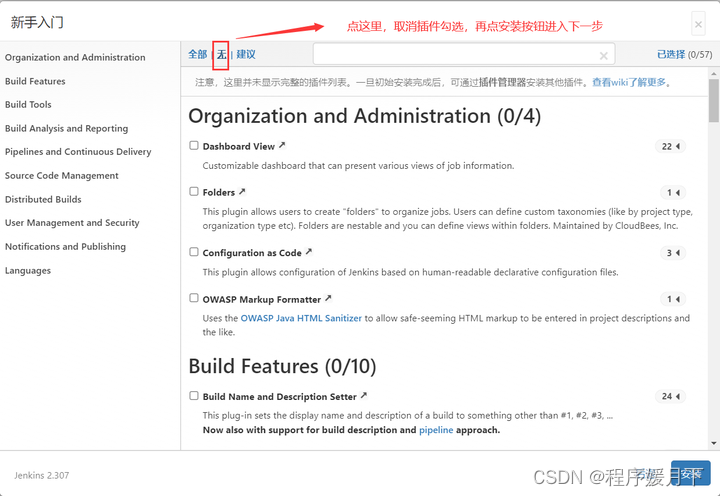Open Dashboard View external link icon
The height and width of the screenshot is (496, 720).
click(282, 145)
